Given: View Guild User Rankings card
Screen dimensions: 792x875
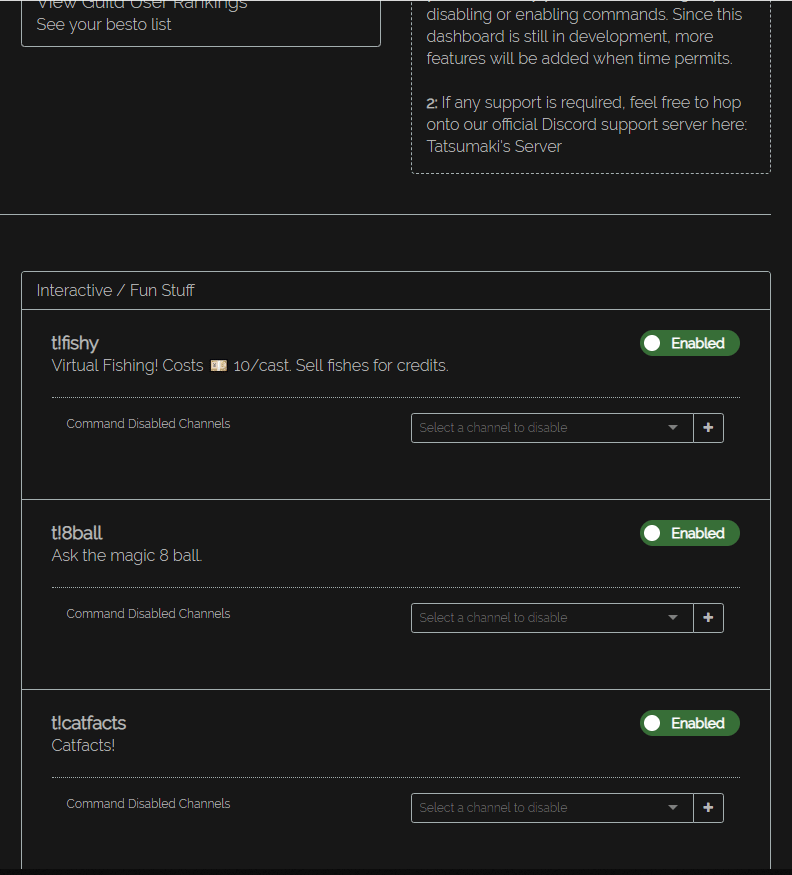Looking at the screenshot, I should (200, 15).
